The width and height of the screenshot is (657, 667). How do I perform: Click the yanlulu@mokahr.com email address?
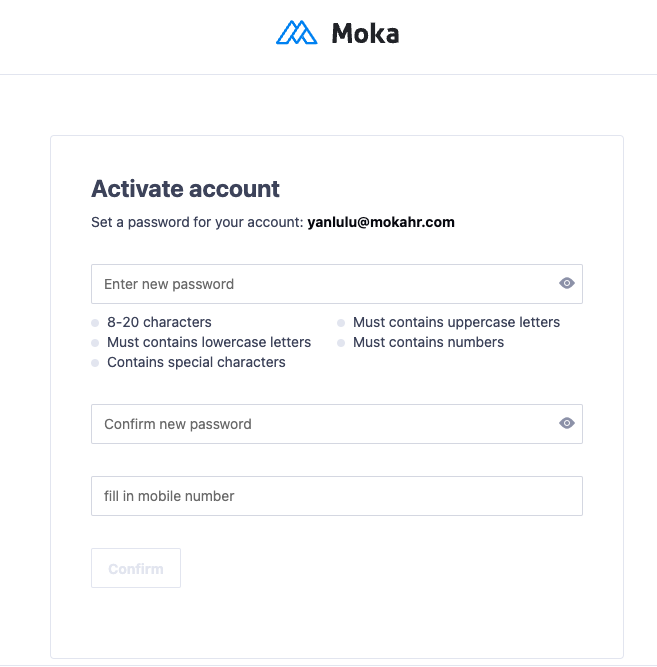[x=381, y=222]
